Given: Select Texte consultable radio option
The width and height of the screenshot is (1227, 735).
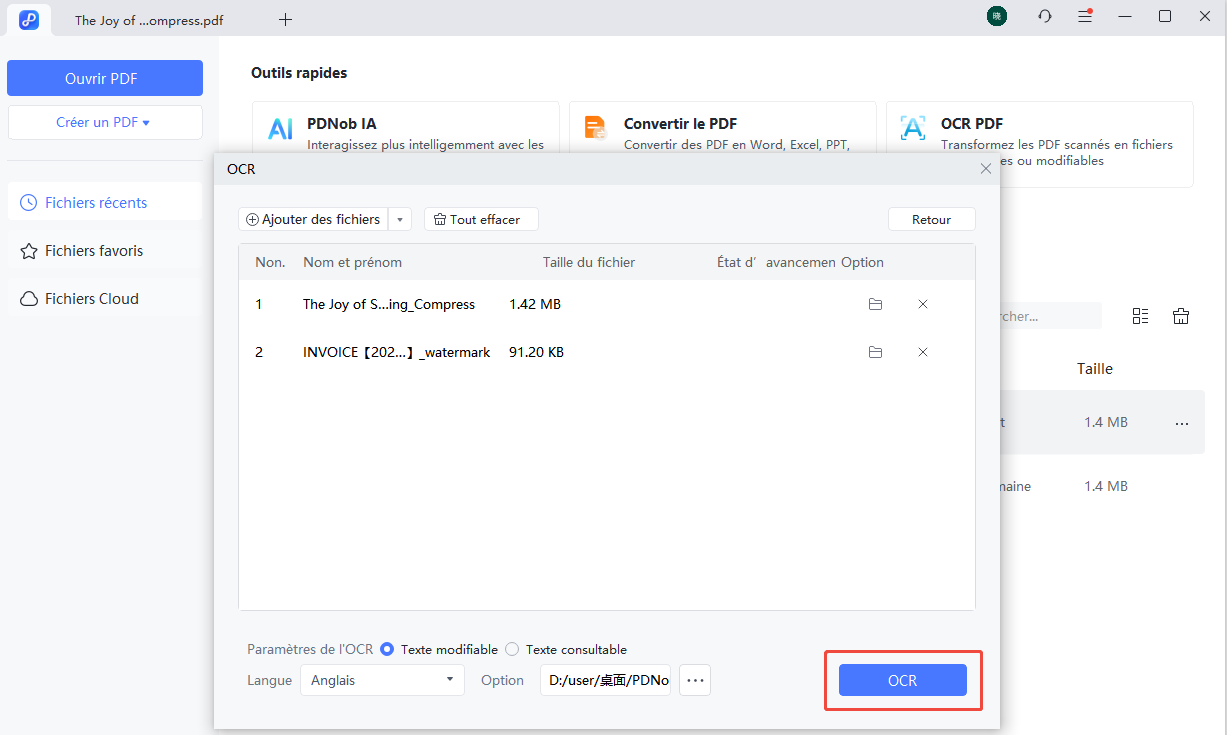Looking at the screenshot, I should click(x=512, y=649).
